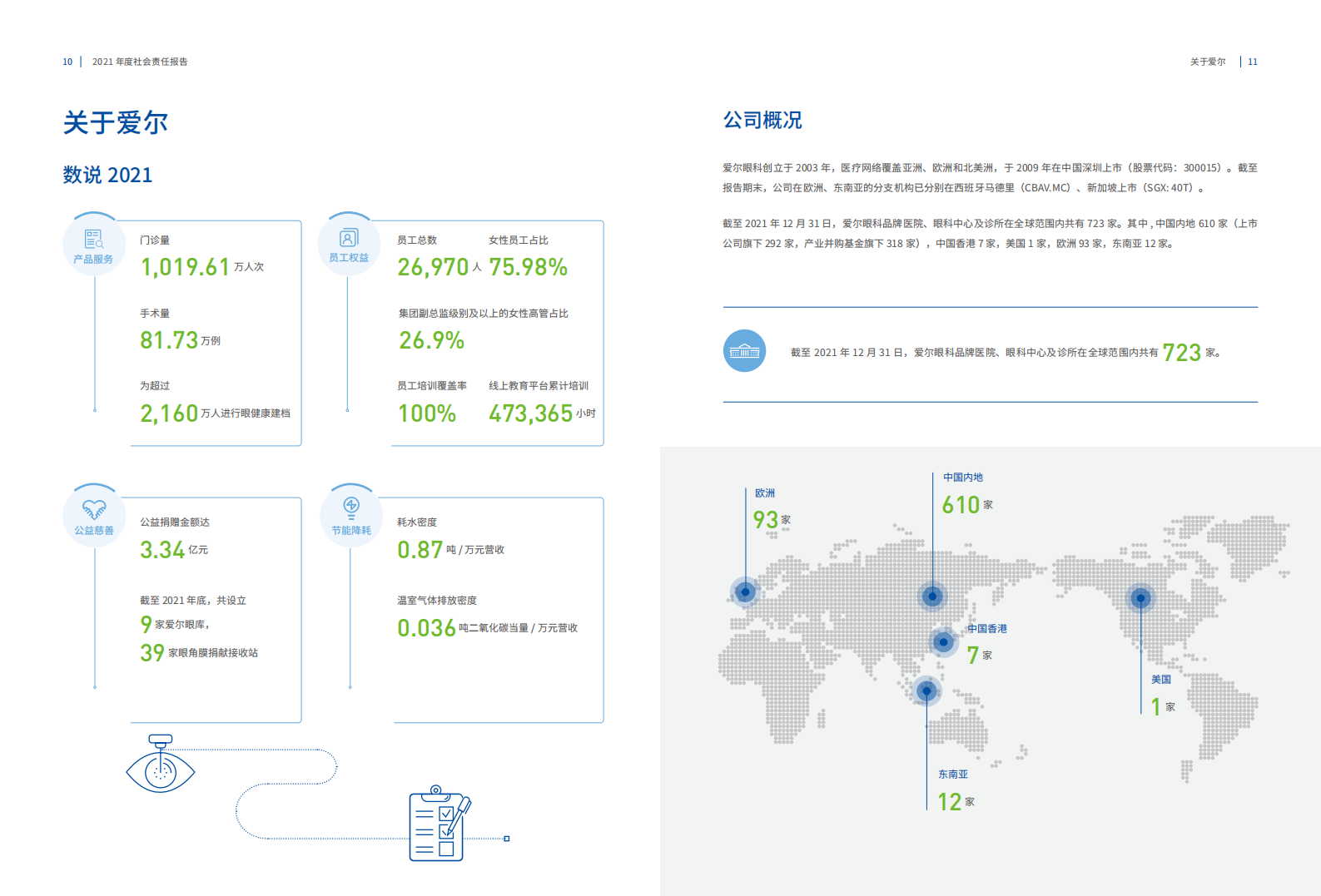
Task: Click the 美国 map label
Action: [x=1161, y=680]
